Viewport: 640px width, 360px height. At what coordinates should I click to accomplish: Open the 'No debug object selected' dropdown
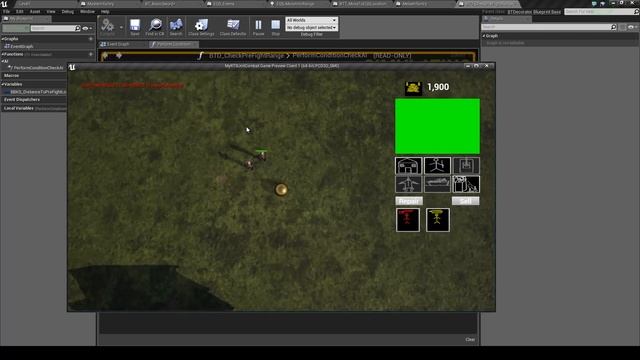point(311,27)
